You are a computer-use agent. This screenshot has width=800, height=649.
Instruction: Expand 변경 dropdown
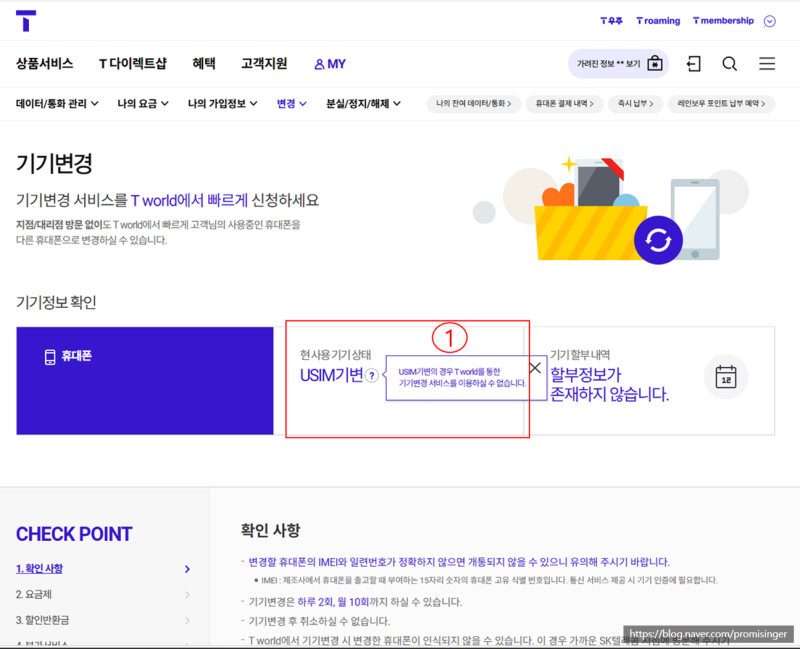[x=291, y=104]
